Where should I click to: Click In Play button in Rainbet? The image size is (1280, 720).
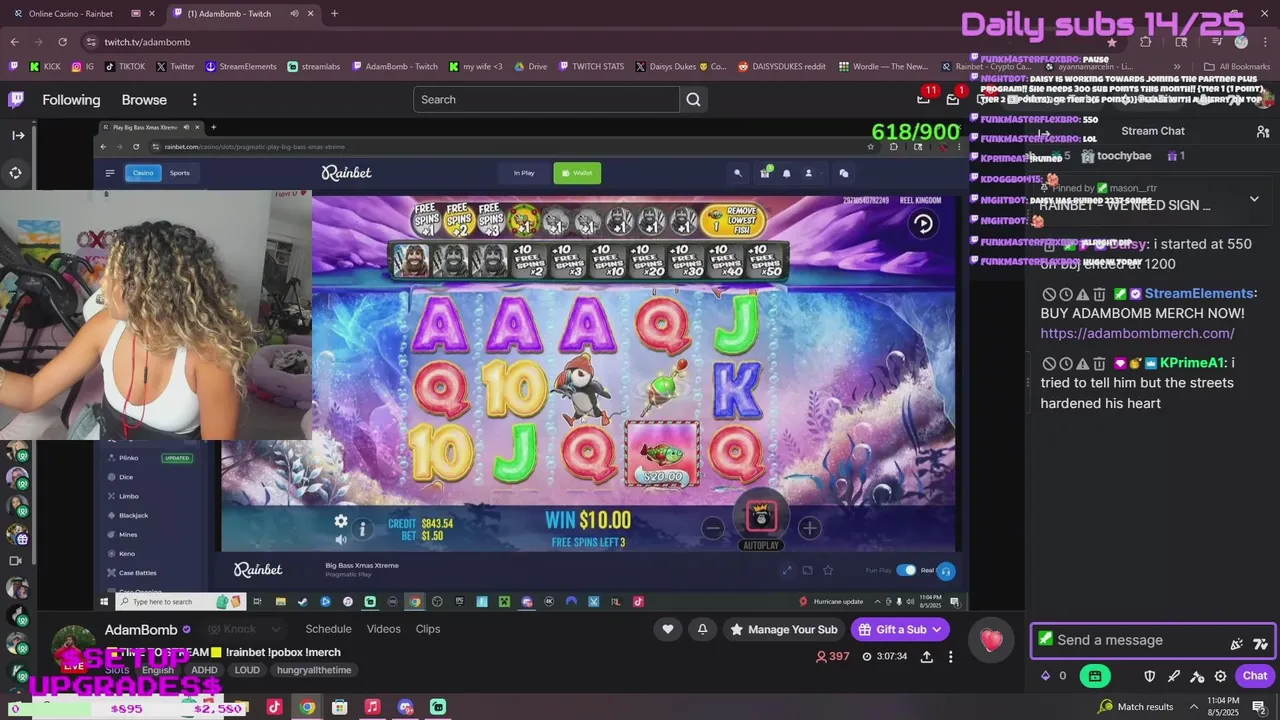524,173
